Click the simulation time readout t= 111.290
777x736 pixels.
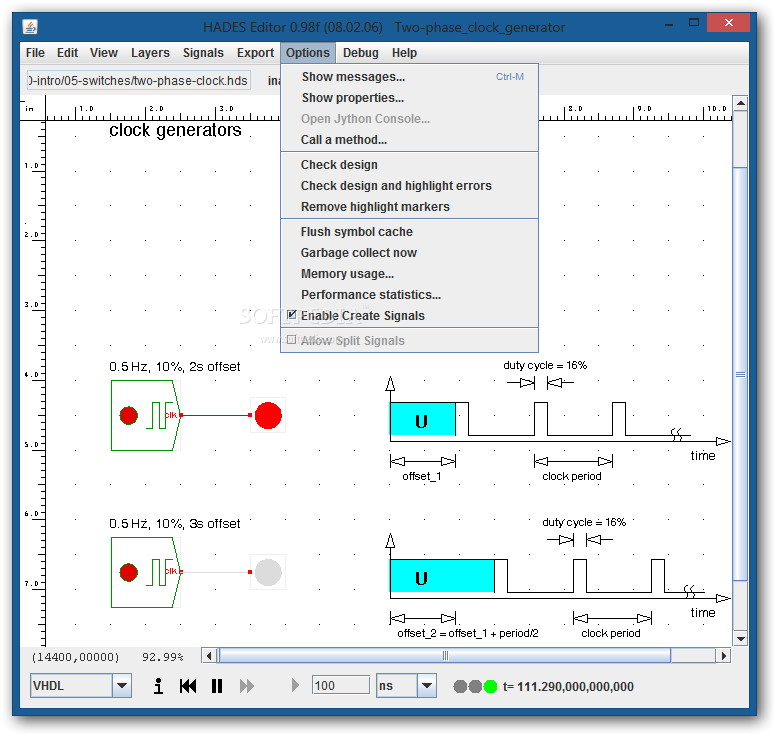click(568, 686)
